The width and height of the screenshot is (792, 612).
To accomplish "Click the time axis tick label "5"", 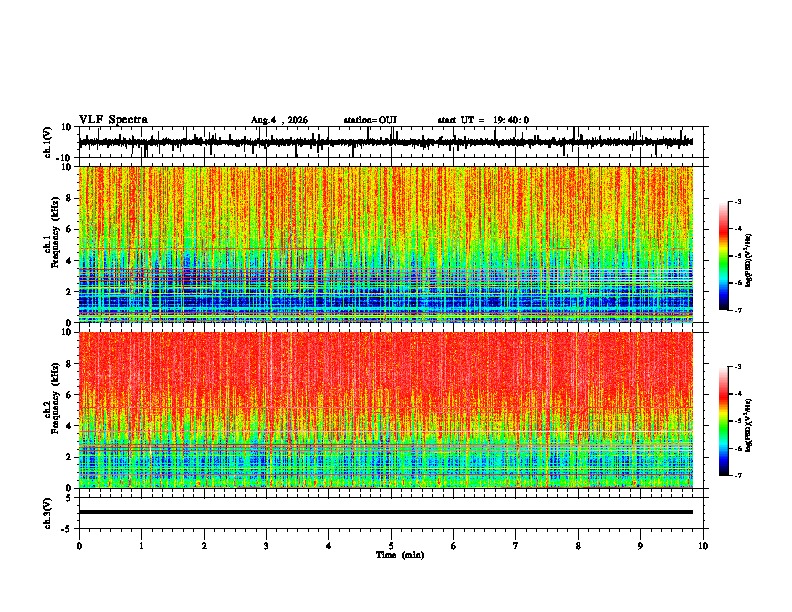I will [x=391, y=546].
